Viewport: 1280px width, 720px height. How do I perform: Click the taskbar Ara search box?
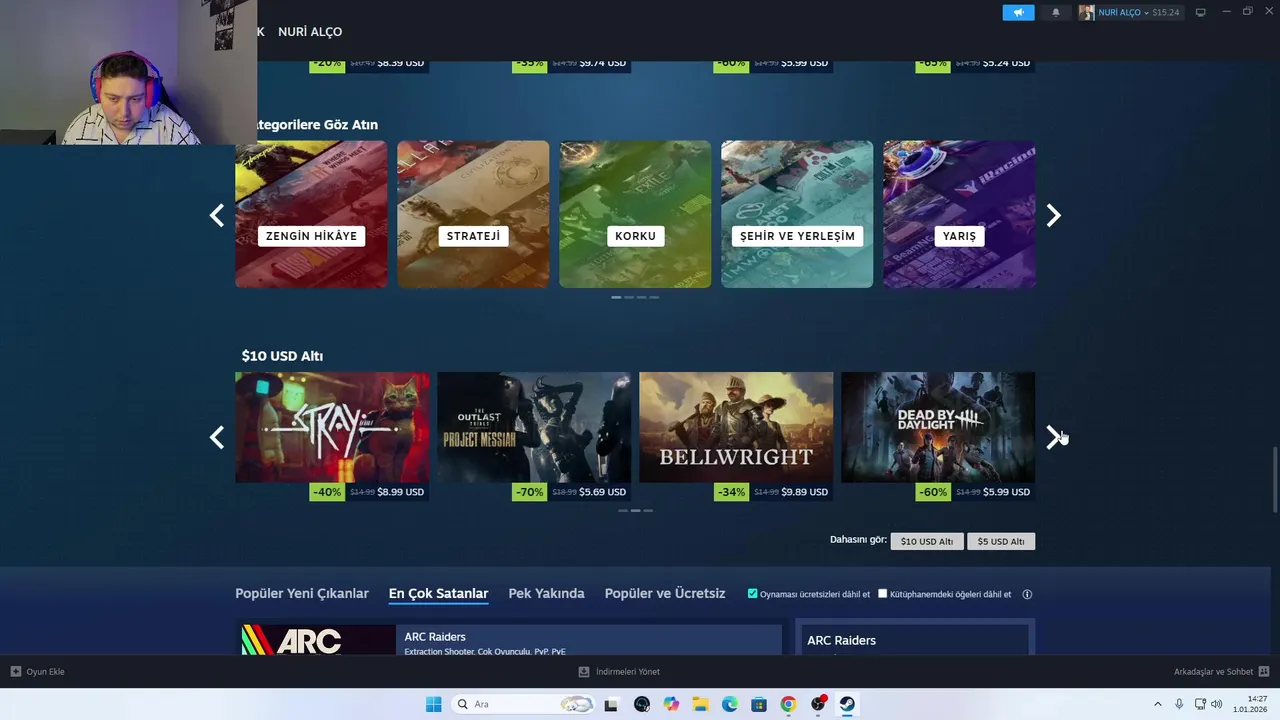(524, 704)
